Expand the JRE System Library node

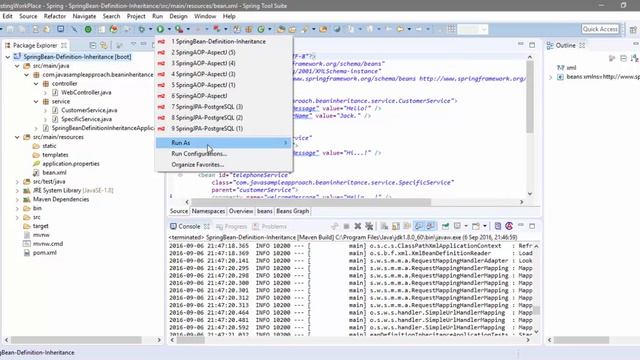pyautogui.click(x=17, y=191)
